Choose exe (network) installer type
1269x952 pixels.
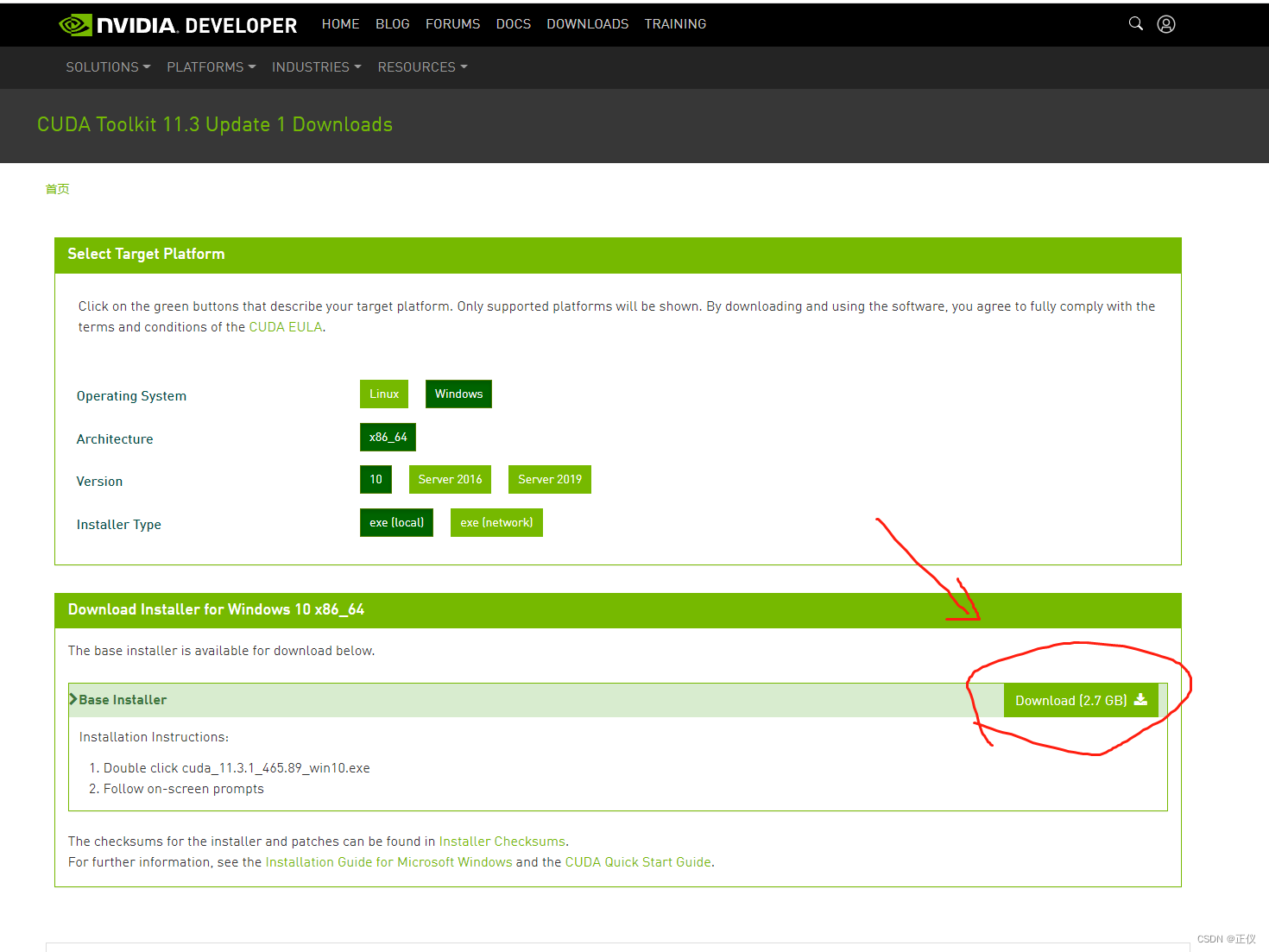click(x=496, y=522)
